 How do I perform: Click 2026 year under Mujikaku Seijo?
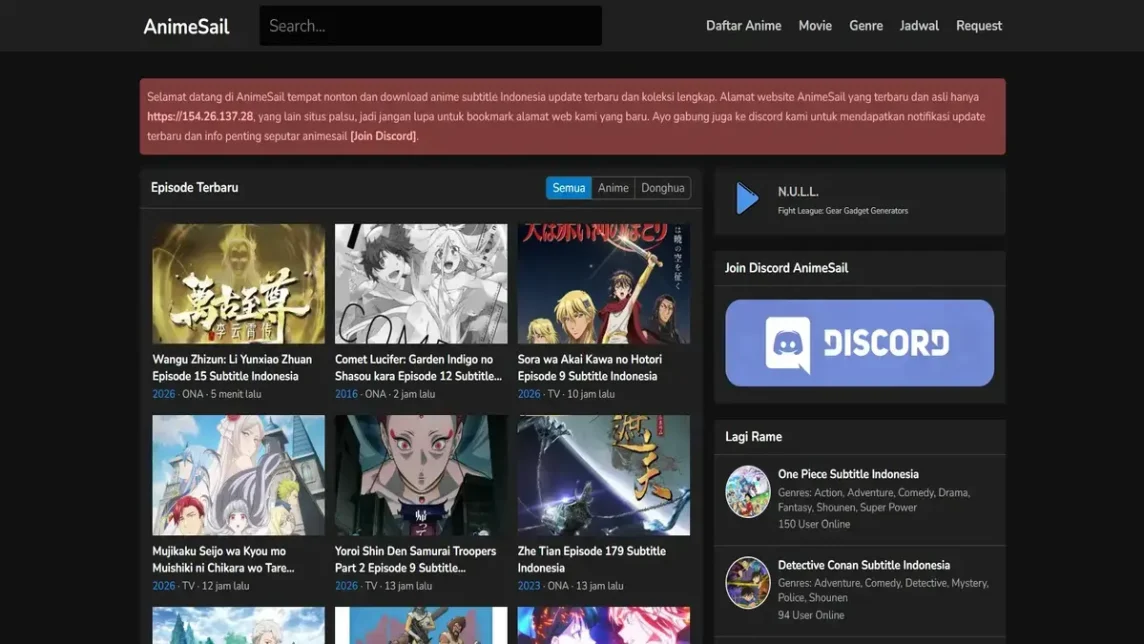pyautogui.click(x=163, y=586)
